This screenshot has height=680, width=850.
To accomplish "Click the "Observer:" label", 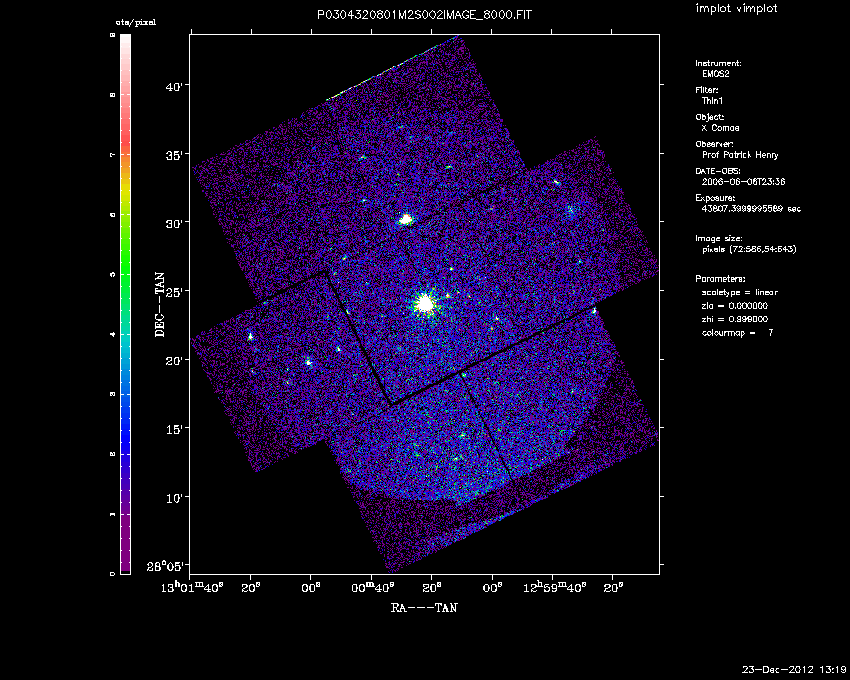I will pyautogui.click(x=714, y=144).
